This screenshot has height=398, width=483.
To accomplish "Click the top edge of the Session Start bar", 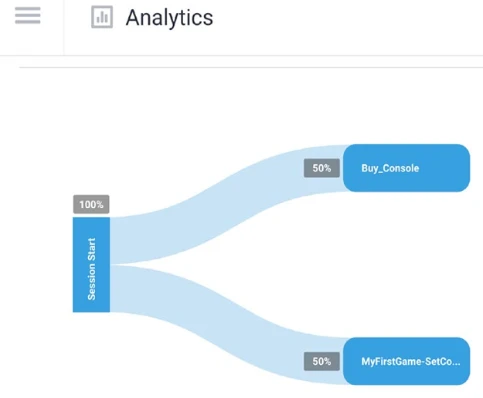I will (91, 218).
